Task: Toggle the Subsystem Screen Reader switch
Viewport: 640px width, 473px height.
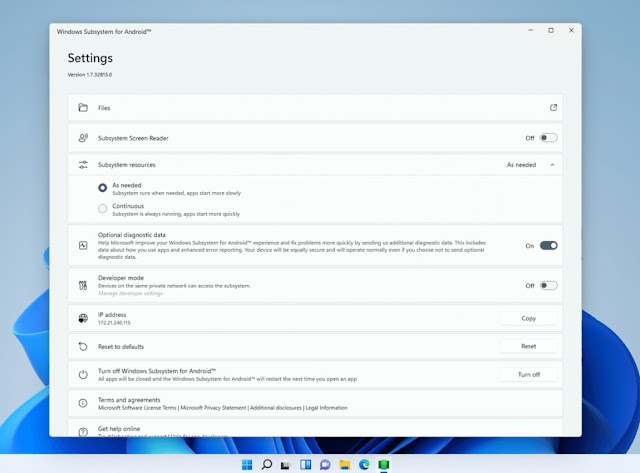Action: click(x=548, y=138)
